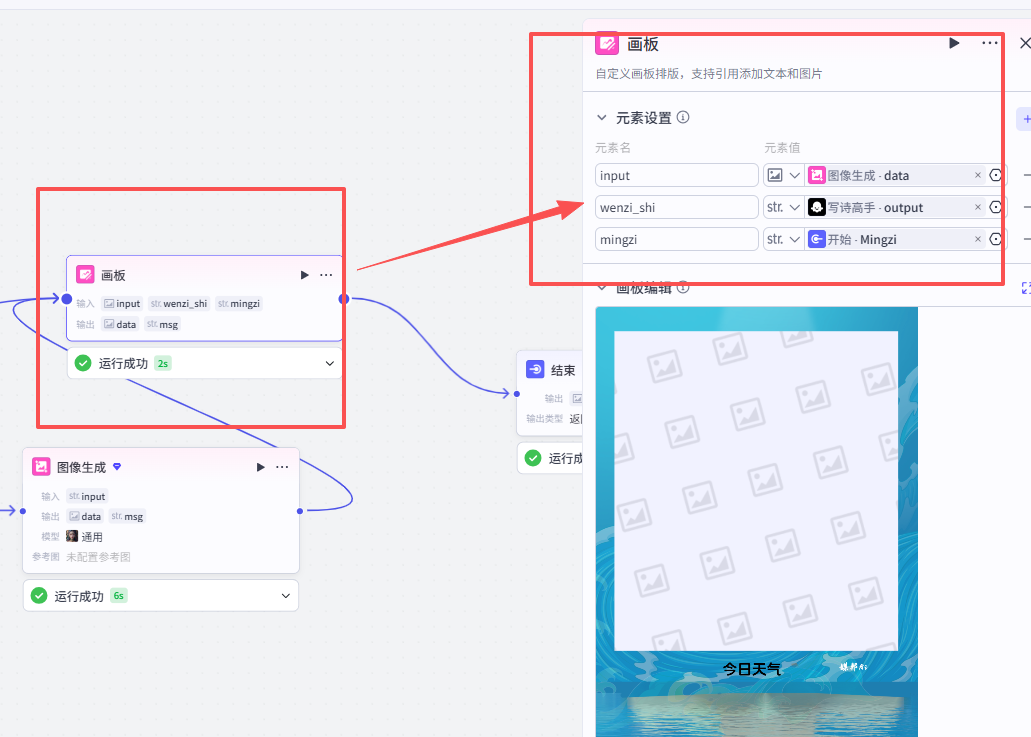Click the 图像生成 node icon on canvas
The width and height of the screenshot is (1031, 737).
[41, 467]
